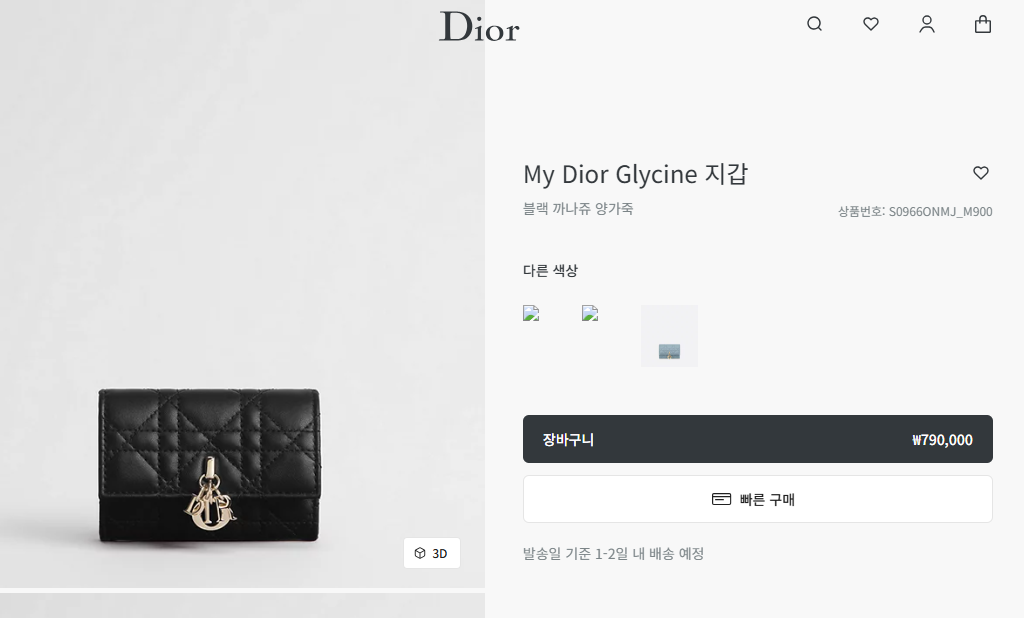Open the search magnifier icon
This screenshot has width=1024, height=618.
tap(814, 24)
